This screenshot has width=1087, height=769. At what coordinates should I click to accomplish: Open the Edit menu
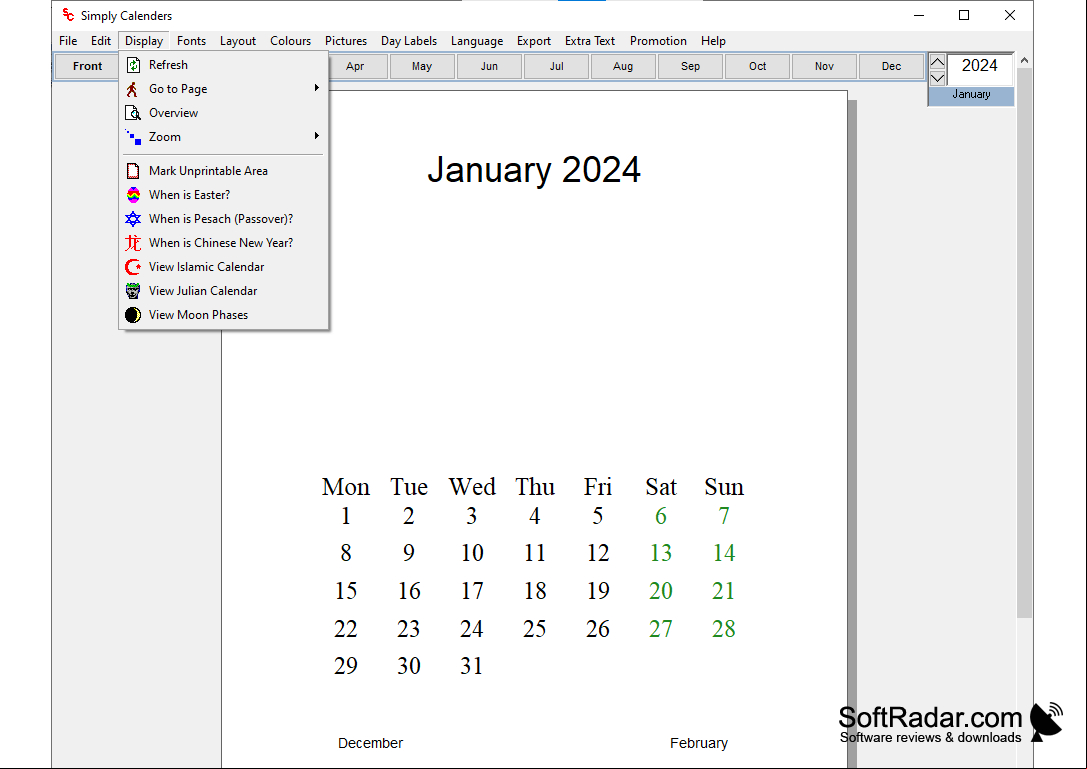tap(101, 41)
